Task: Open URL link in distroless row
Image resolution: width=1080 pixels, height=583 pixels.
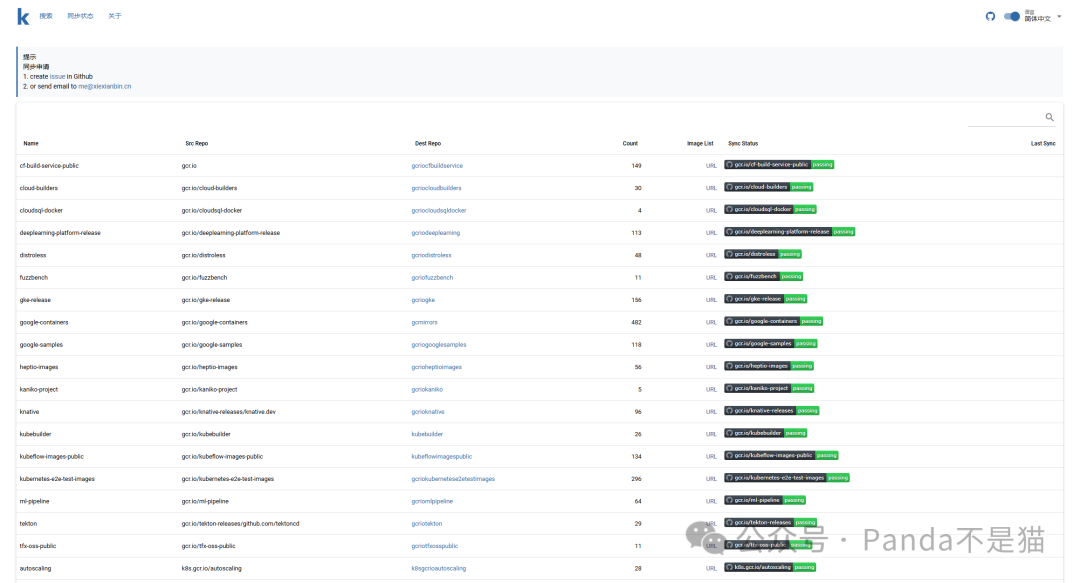Action: click(x=711, y=255)
